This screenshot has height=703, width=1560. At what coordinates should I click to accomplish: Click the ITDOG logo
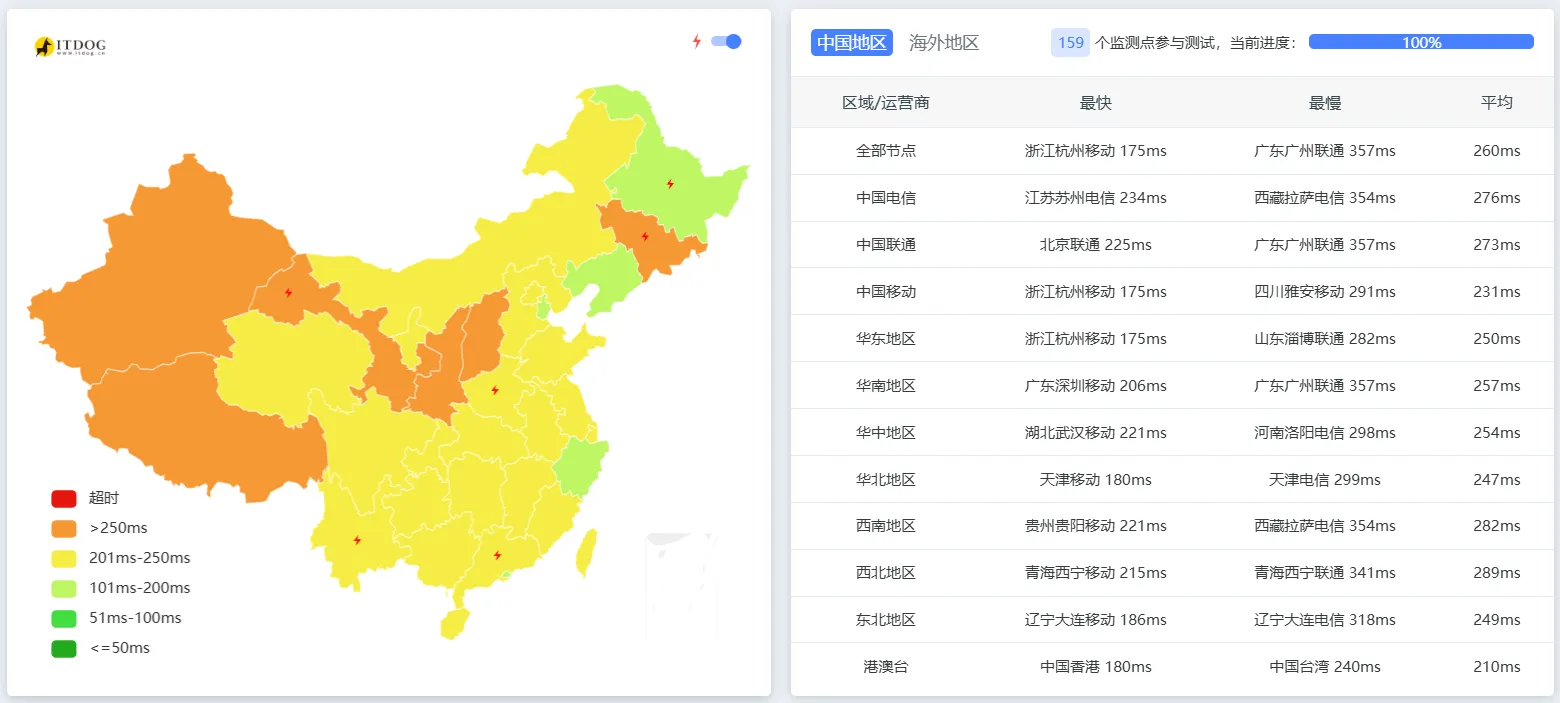pos(69,45)
